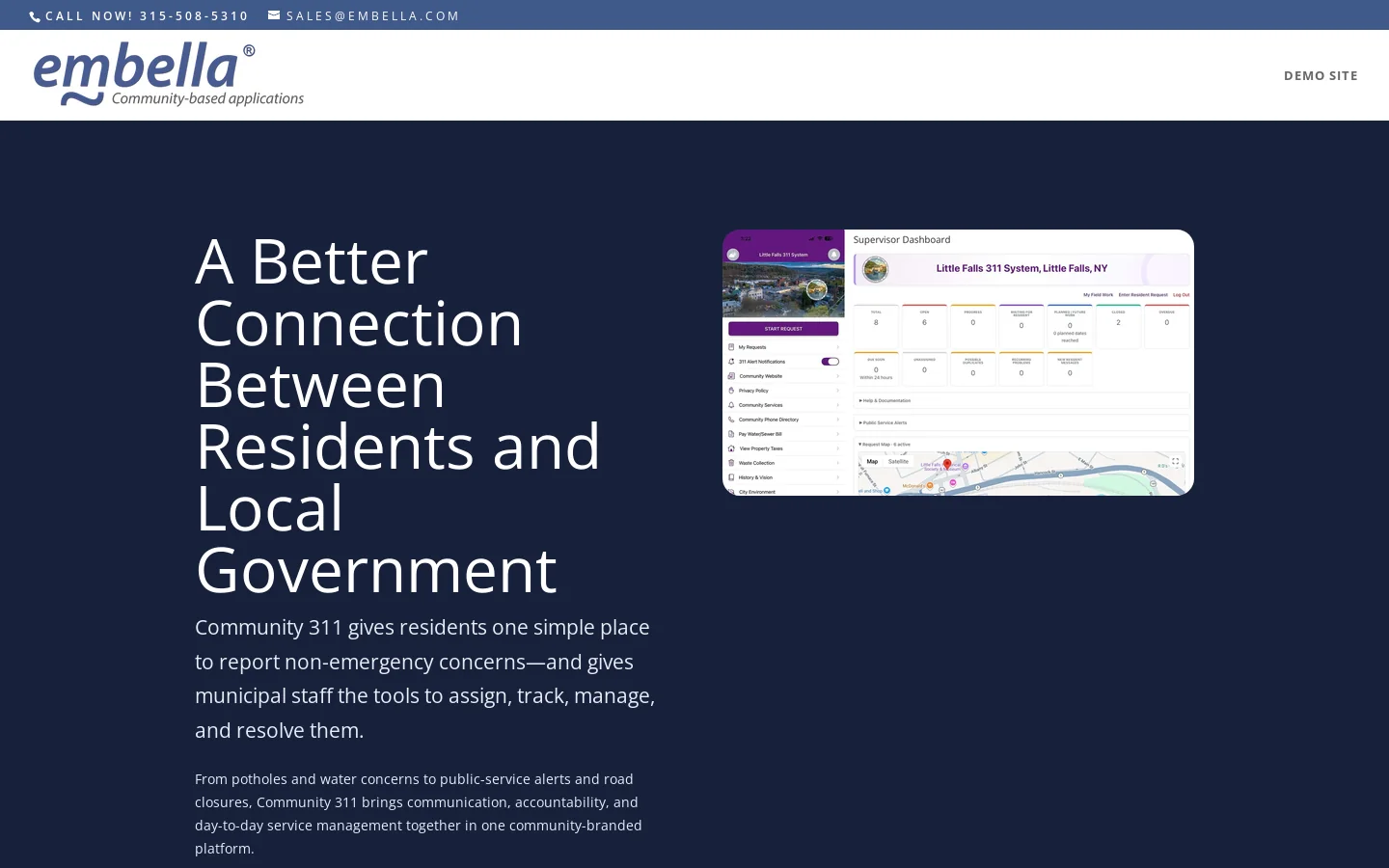Viewport: 1389px width, 868px height.
Task: Click the phone handset icon in top bar
Action: (35, 16)
